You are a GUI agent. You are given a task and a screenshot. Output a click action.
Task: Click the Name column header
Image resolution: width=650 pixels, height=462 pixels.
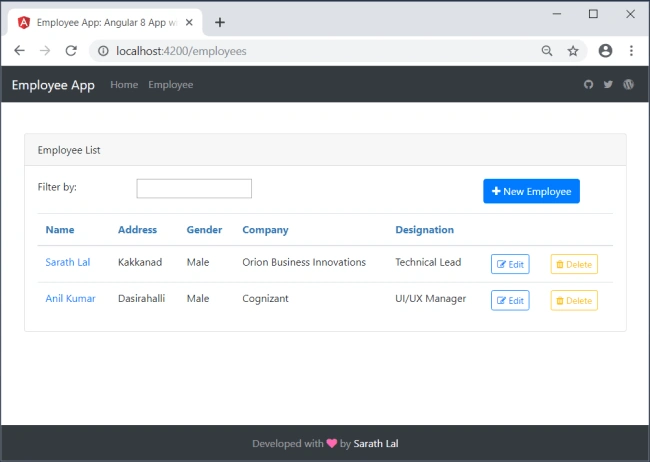click(x=60, y=230)
